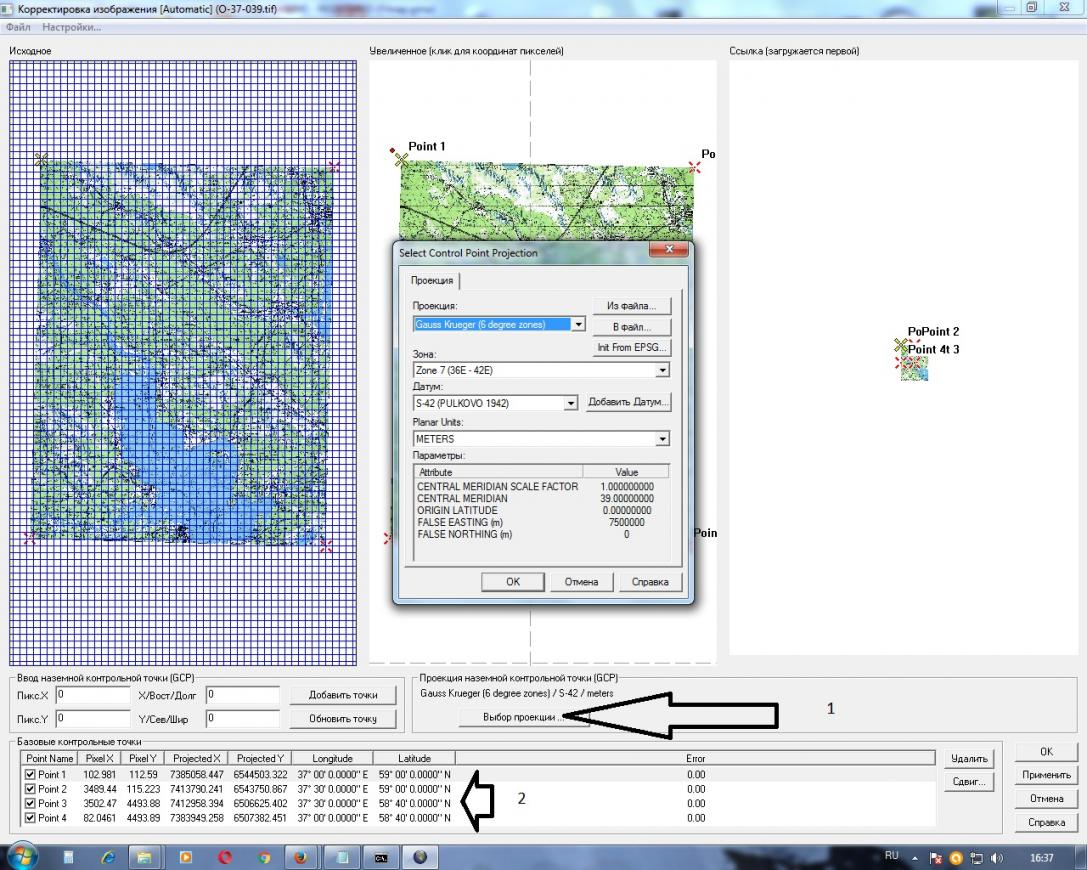
Task: Open Windows Explorer folder icon in taskbar
Action: [x=144, y=857]
